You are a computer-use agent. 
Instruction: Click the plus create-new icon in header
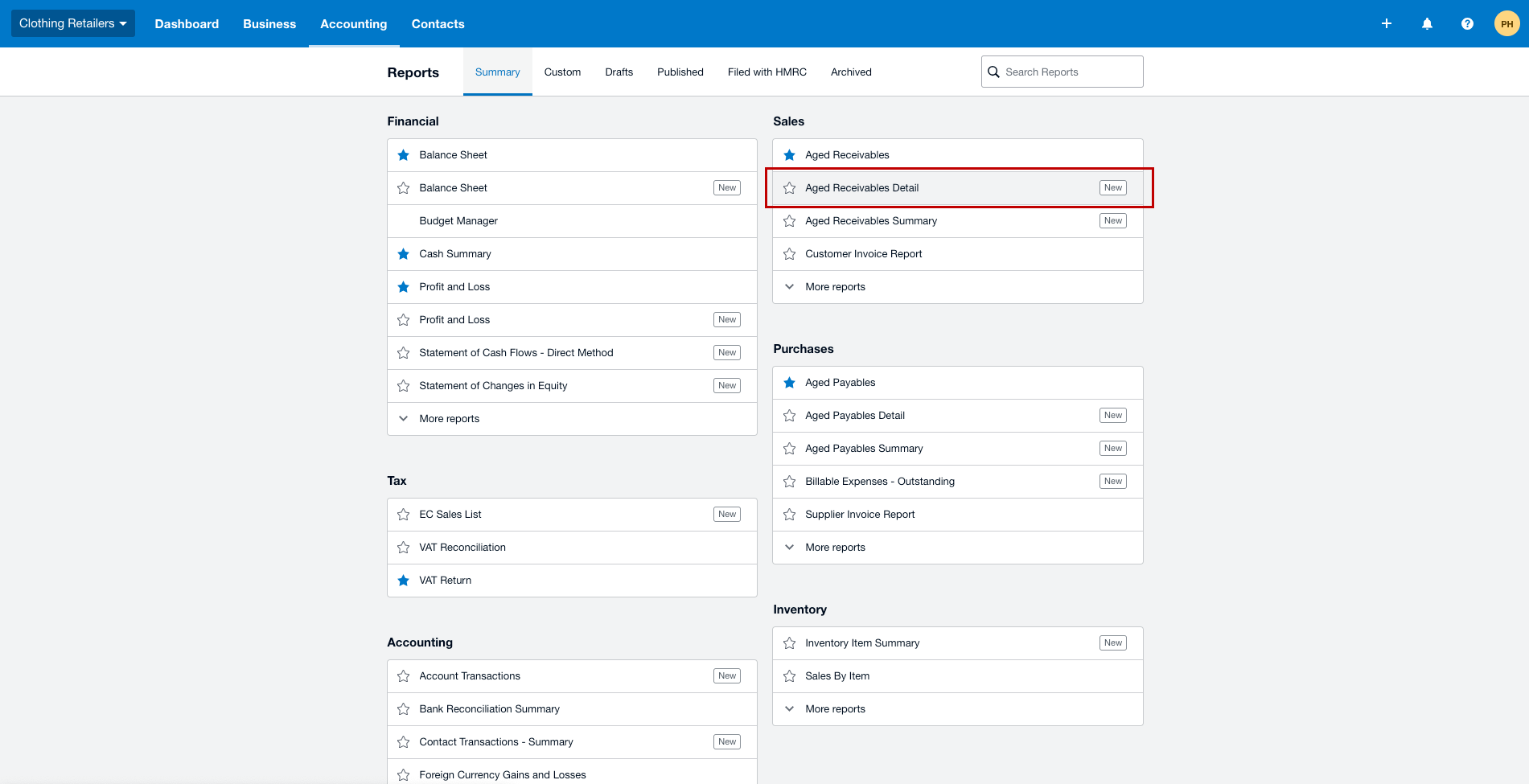point(1386,24)
